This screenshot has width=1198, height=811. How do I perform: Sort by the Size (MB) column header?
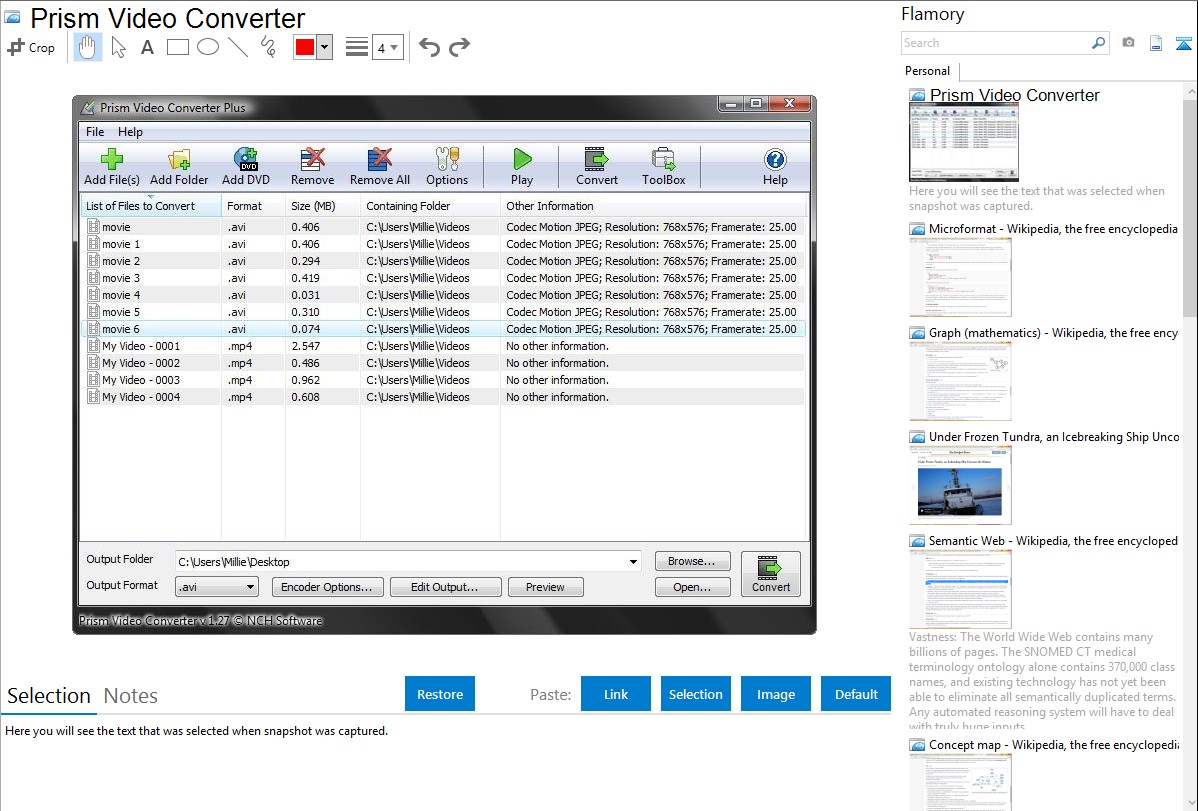pos(322,206)
